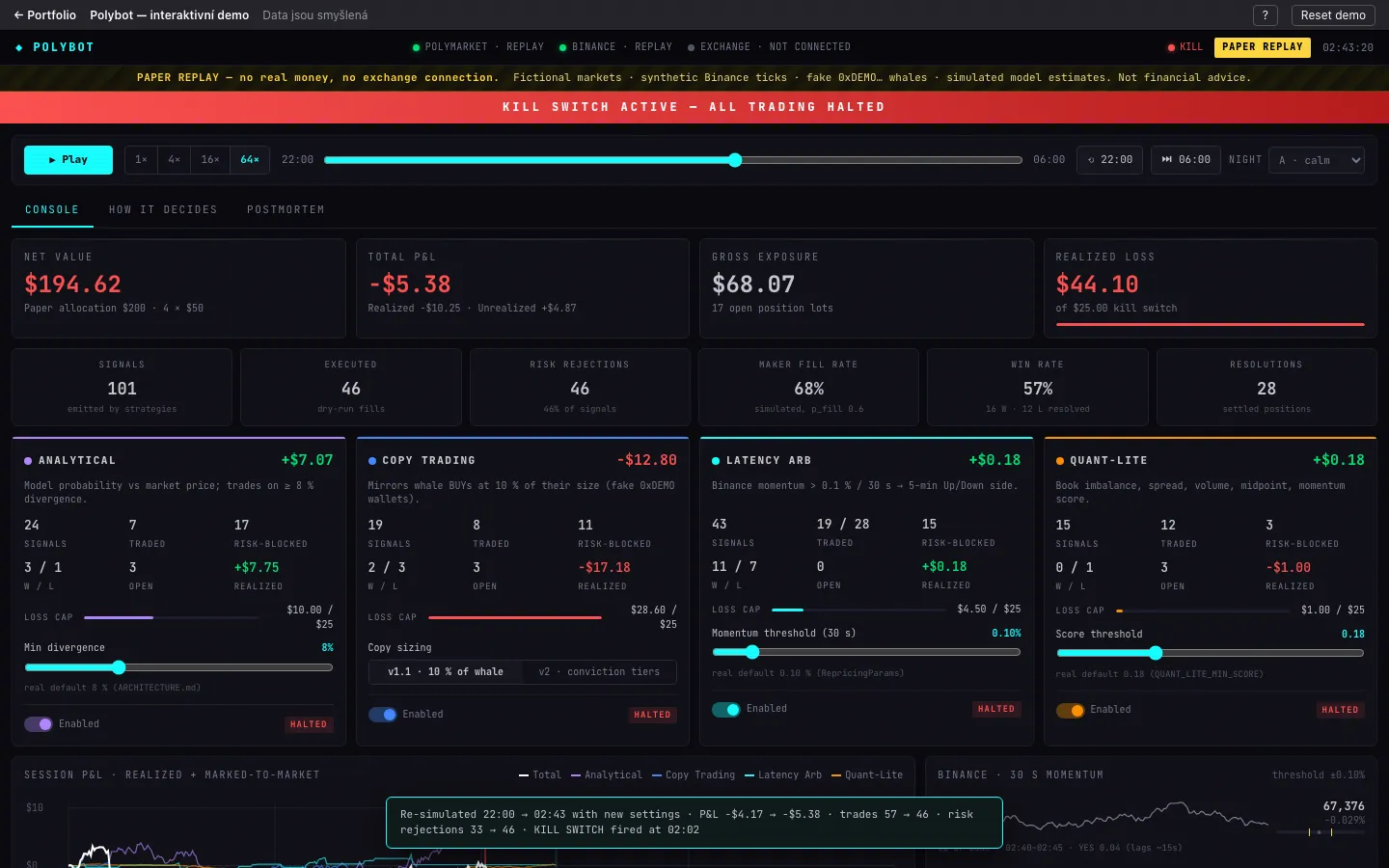Click the Quant-Lite legend marker
The height and width of the screenshot is (868, 1389).
point(836,775)
